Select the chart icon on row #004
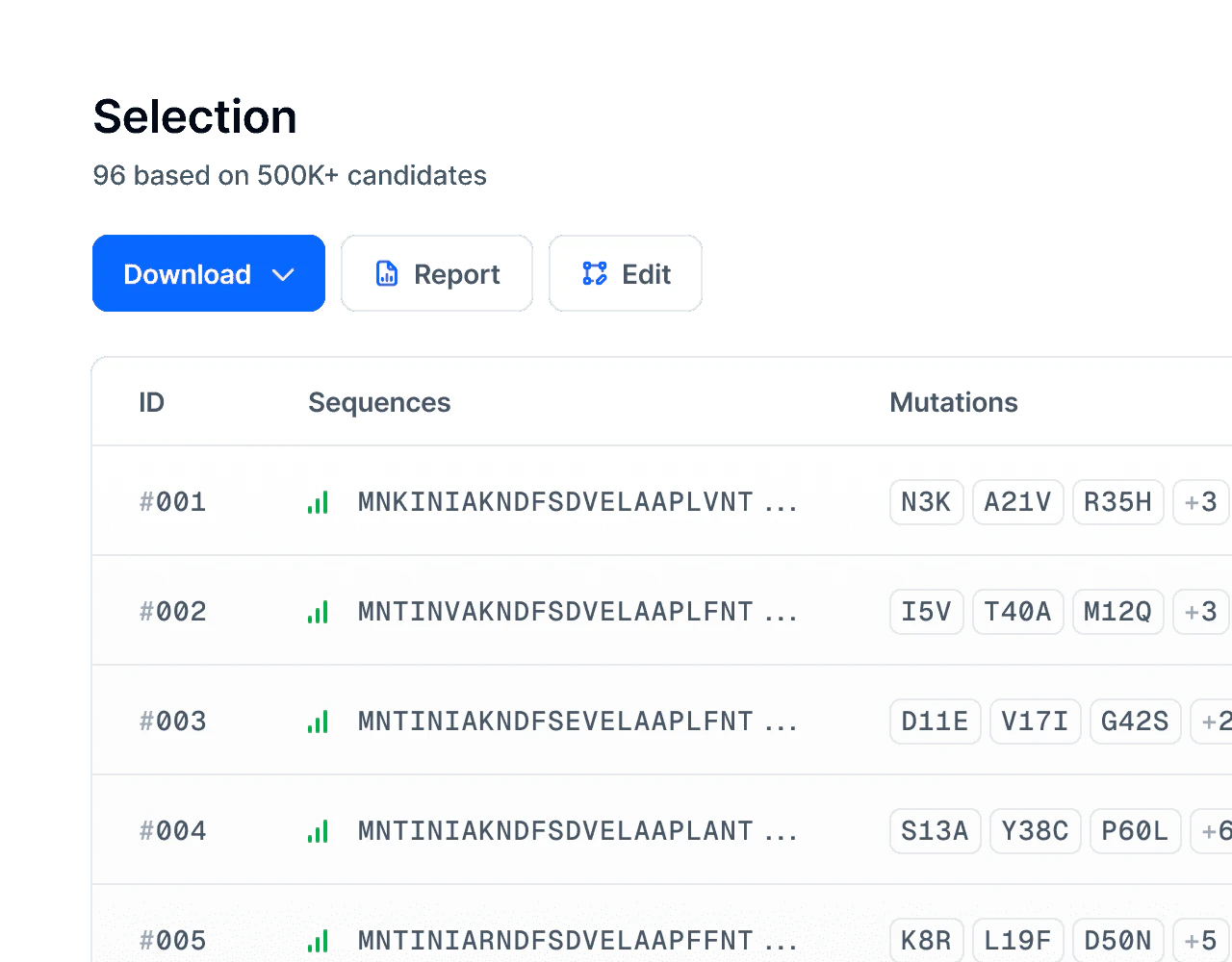This screenshot has height=962, width=1232. [x=319, y=830]
